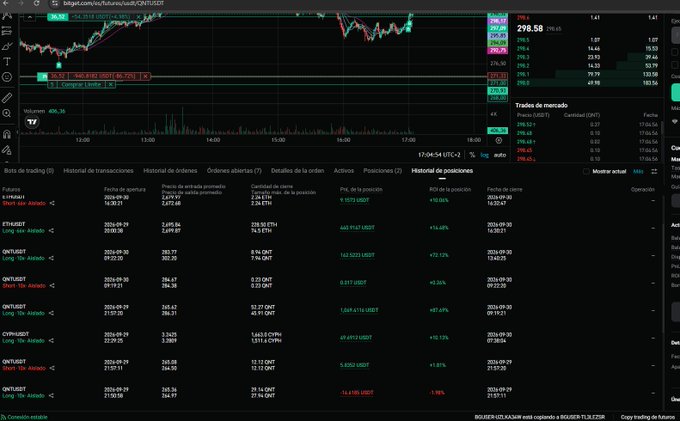Open the Fibonacci channel lines tool
The width and height of the screenshot is (680, 421).
point(7,31)
